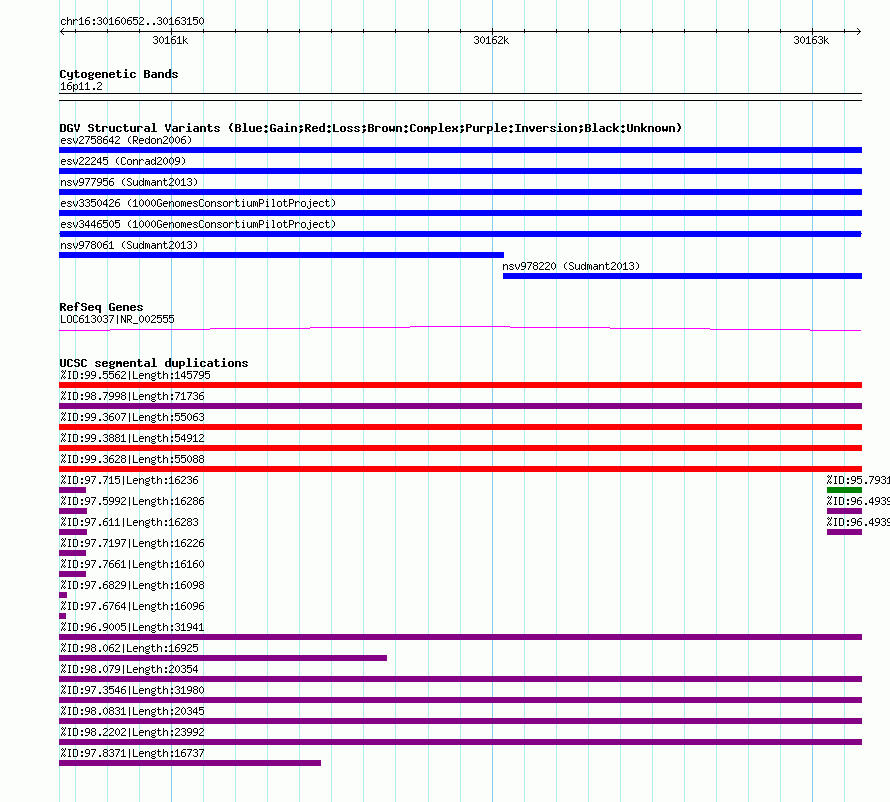
Task: Click the blue bar under nsv977956
Action: pyautogui.click(x=460, y=192)
